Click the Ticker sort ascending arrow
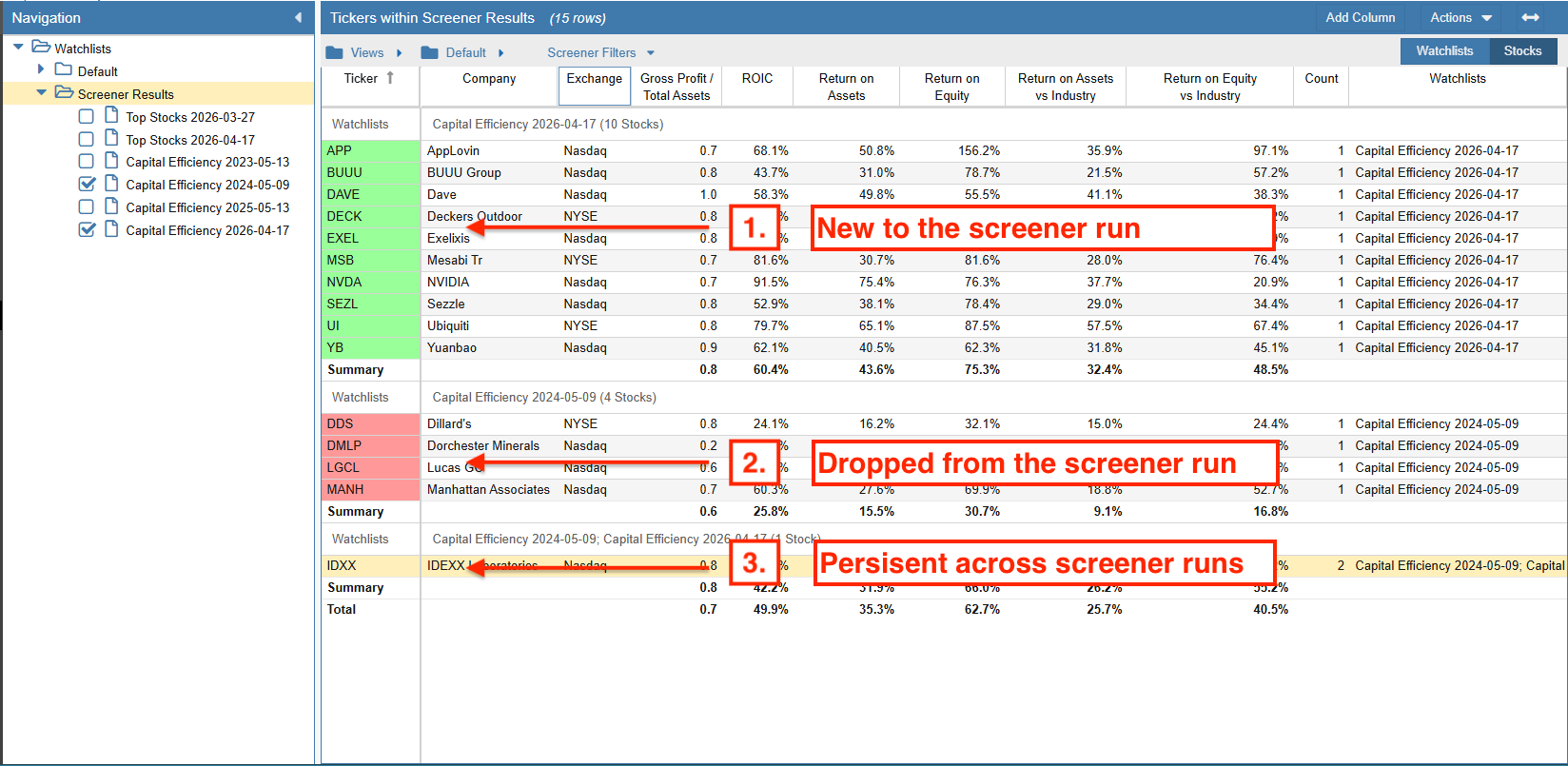1568x766 pixels. (x=390, y=78)
